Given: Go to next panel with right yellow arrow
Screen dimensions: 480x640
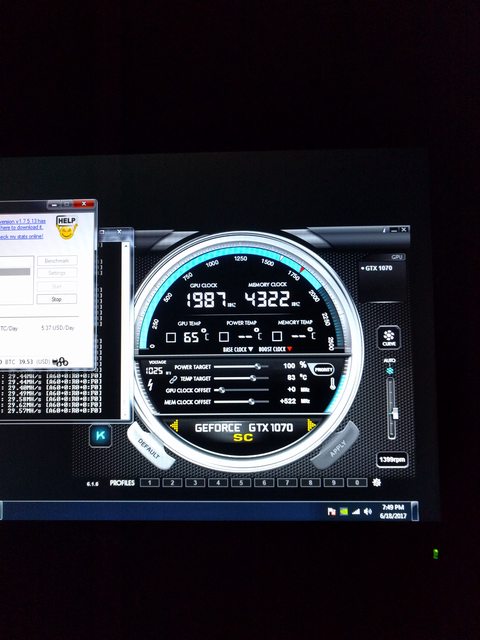Looking at the screenshot, I should [x=311, y=425].
